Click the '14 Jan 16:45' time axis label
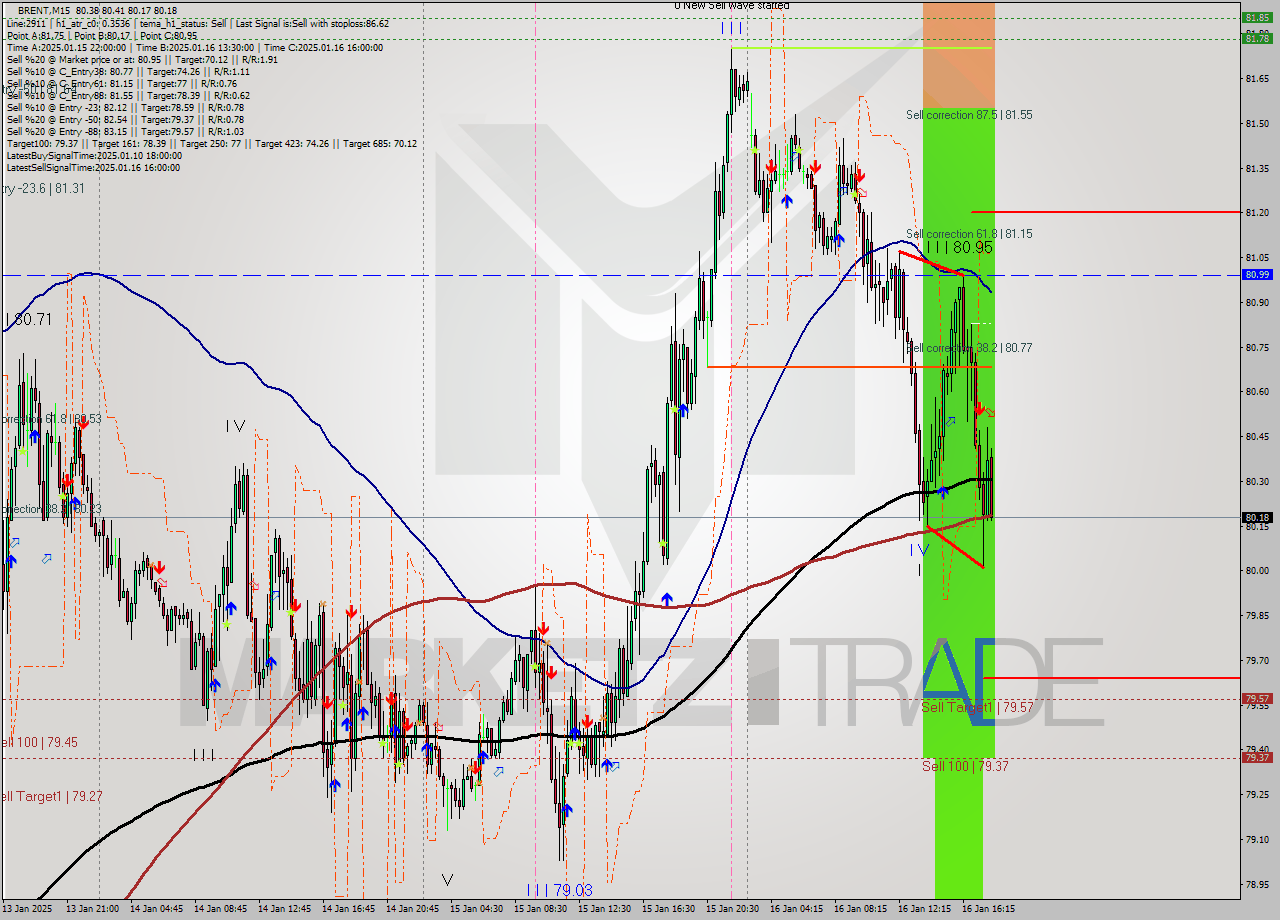Viewport: 1280px width, 920px height. coord(348,909)
